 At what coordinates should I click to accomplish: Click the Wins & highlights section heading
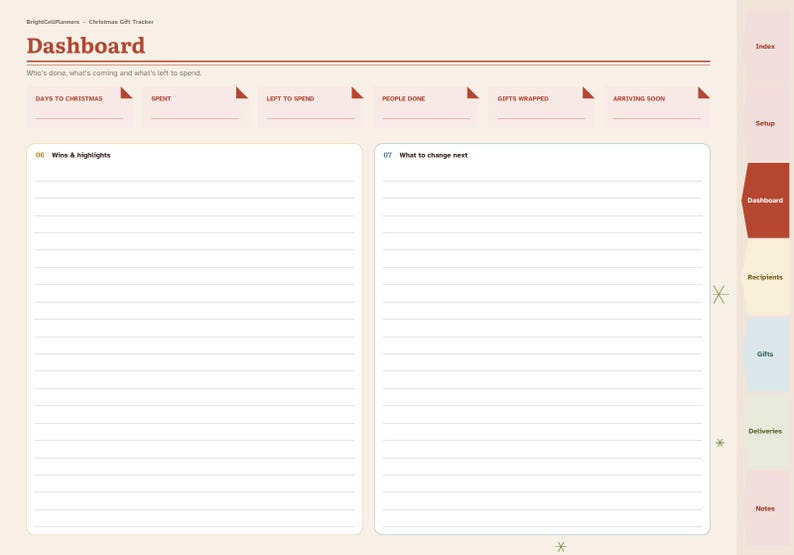[81, 155]
